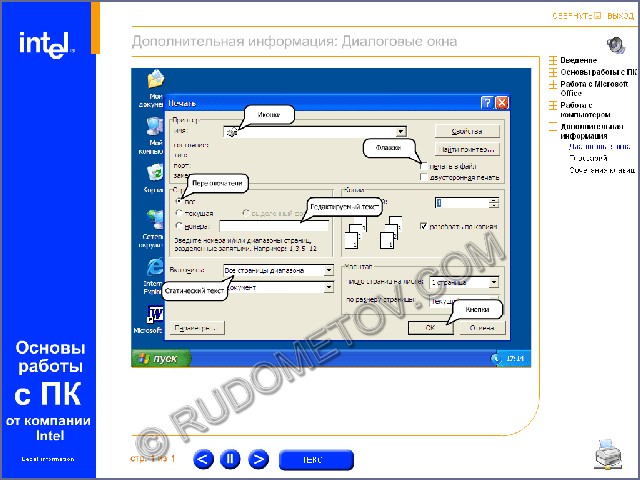640x480 pixels.
Task: Click the page numbers input field
Action: click(274, 226)
